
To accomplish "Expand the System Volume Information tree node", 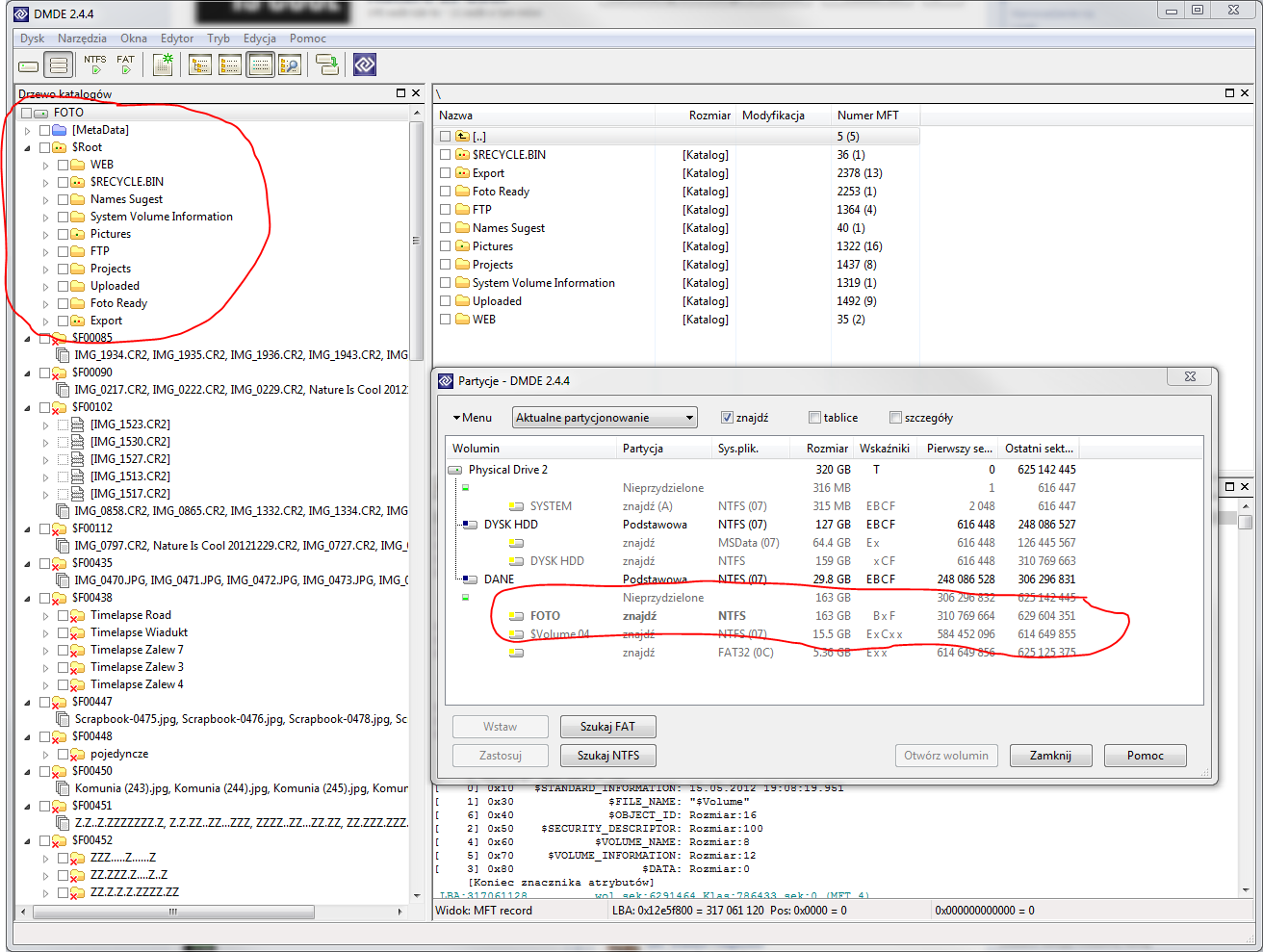I will click(45, 218).
